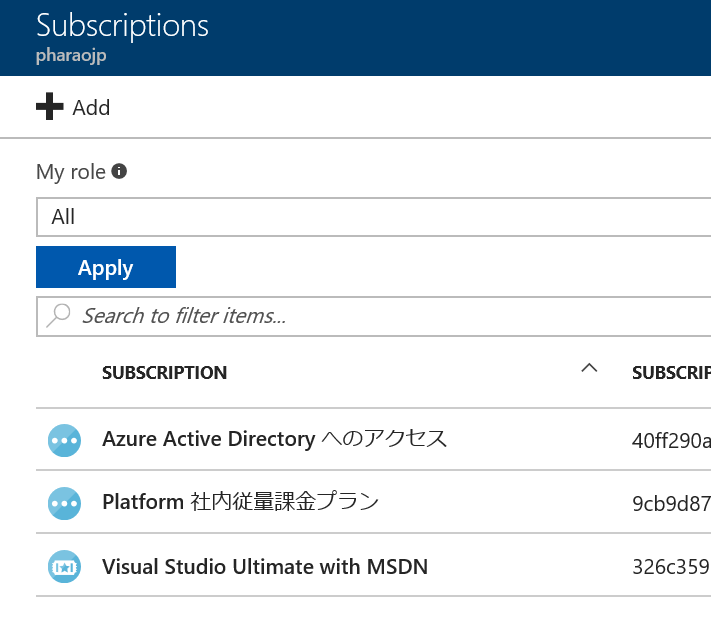Open Platform 社内従量課金プラン subscription
This screenshot has height=635, width=711.
coord(240,502)
